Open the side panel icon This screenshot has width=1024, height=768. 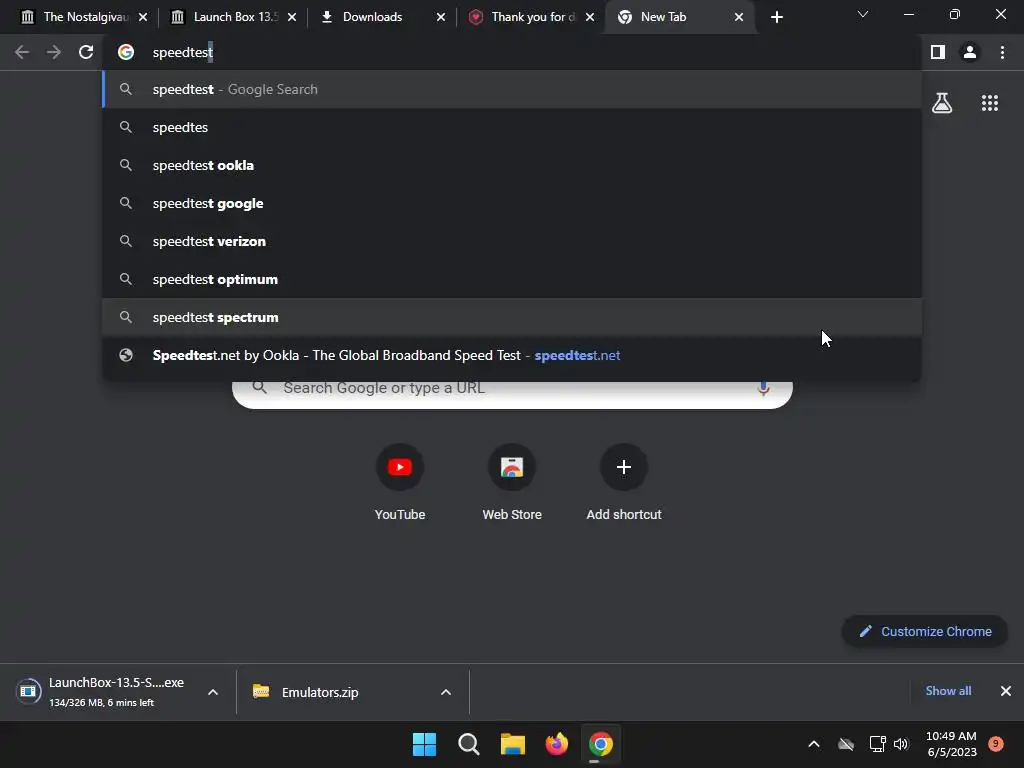coord(938,52)
